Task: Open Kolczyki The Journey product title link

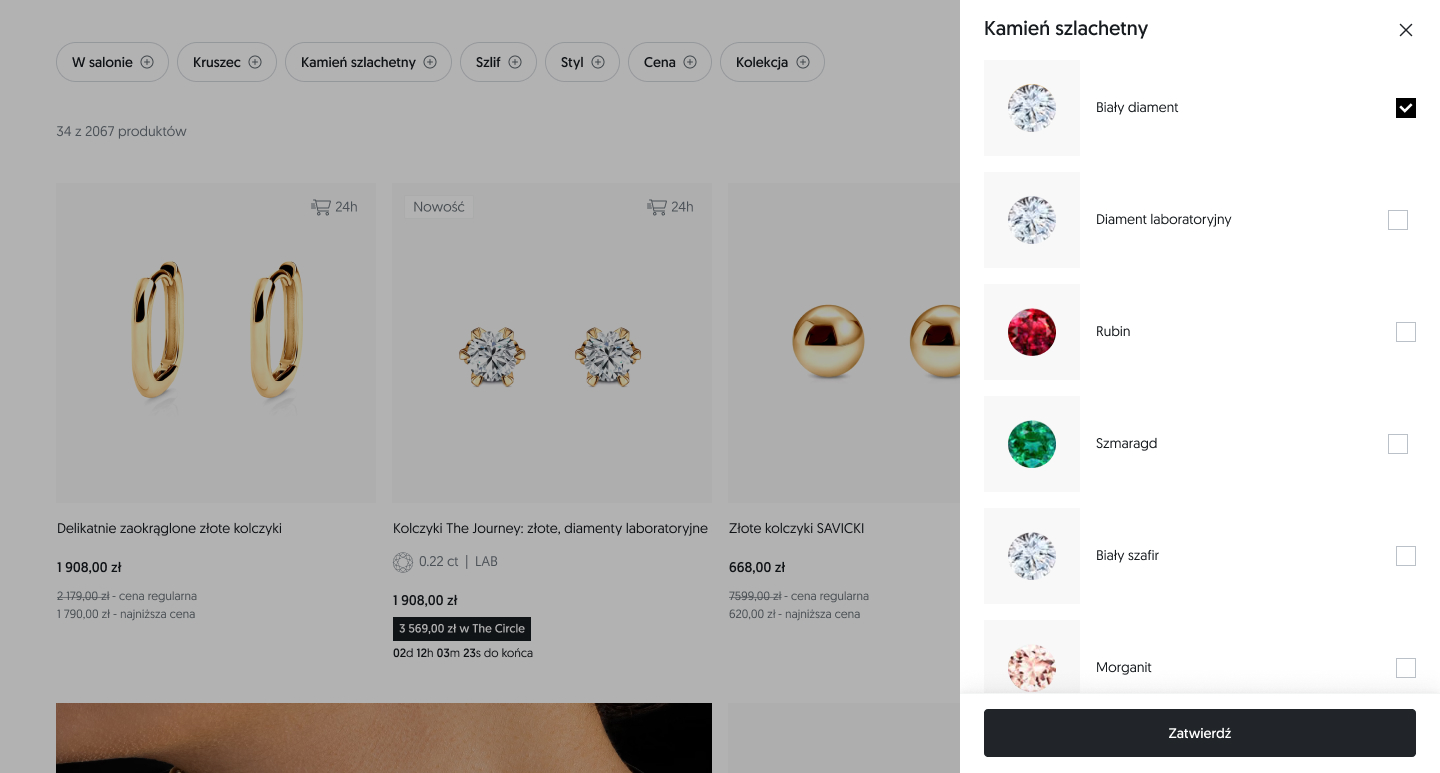Action: pyautogui.click(x=550, y=528)
